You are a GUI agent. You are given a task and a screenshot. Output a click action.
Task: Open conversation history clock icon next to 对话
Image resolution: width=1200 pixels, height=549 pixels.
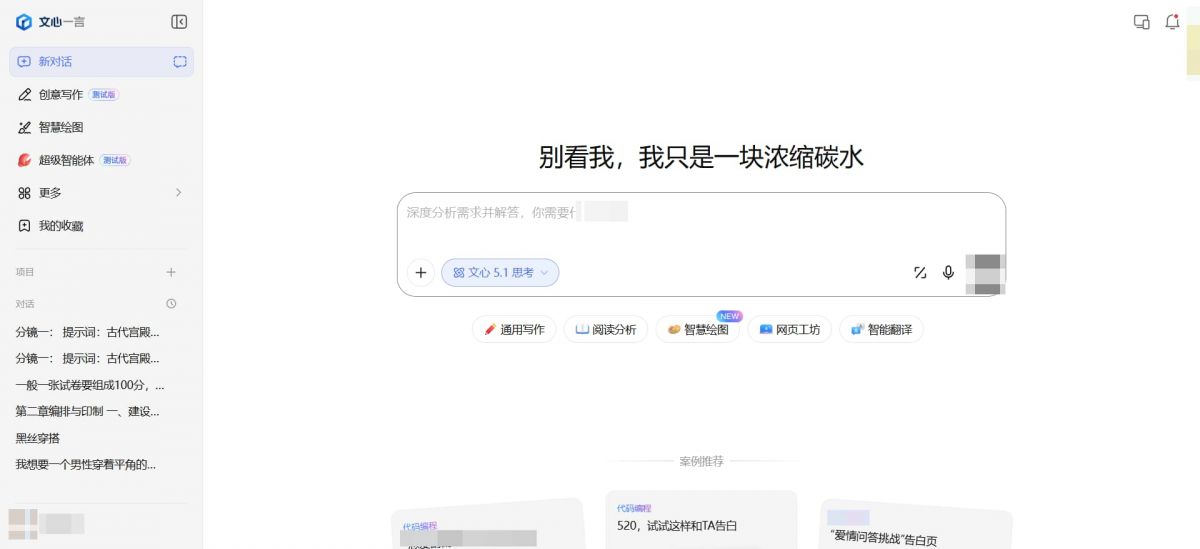[171, 304]
